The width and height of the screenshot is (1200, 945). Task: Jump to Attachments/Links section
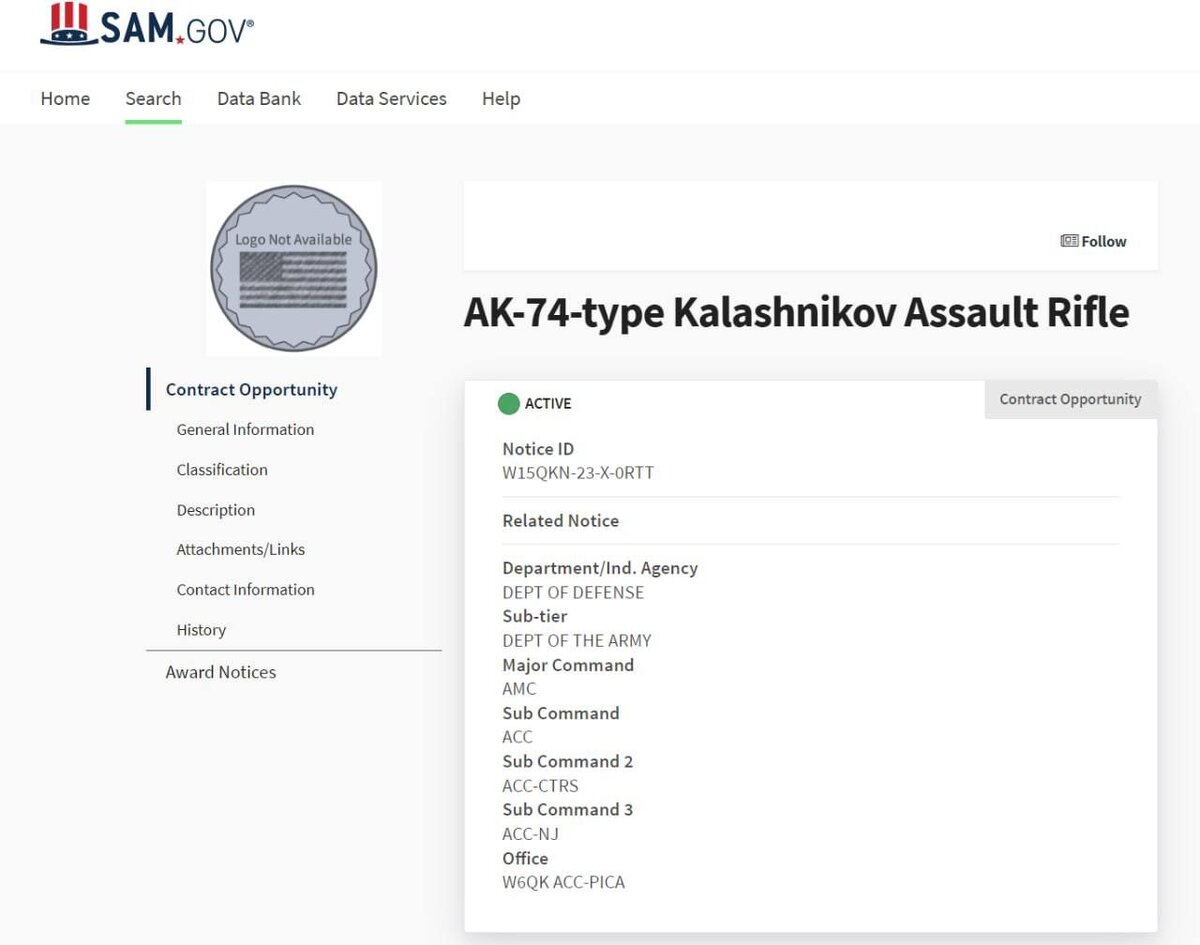[241, 549]
